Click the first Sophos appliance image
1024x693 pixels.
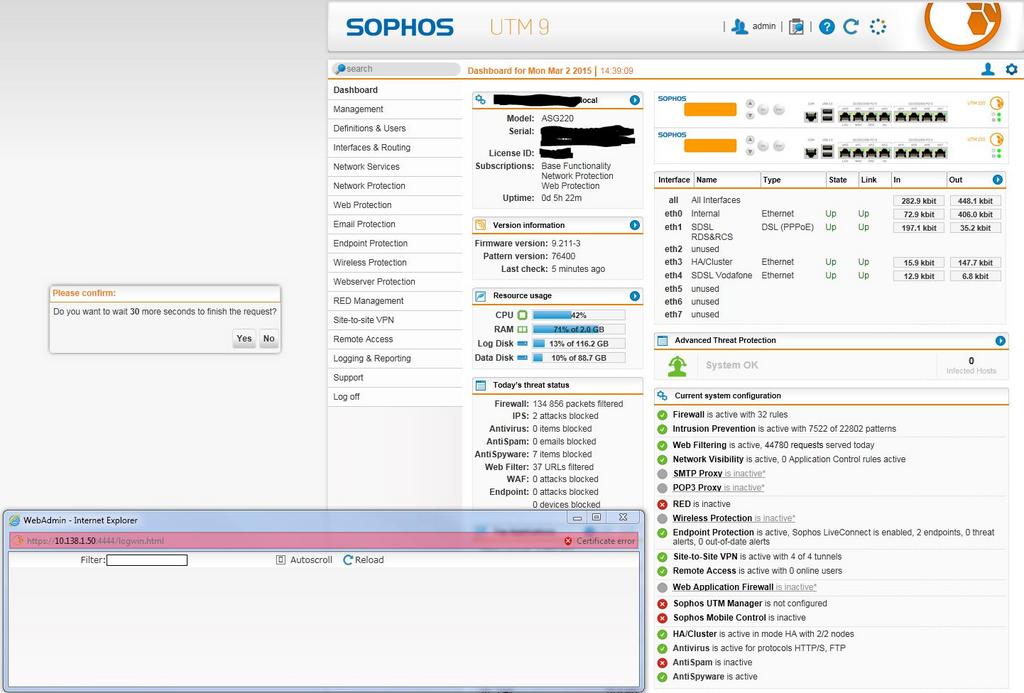[831, 109]
